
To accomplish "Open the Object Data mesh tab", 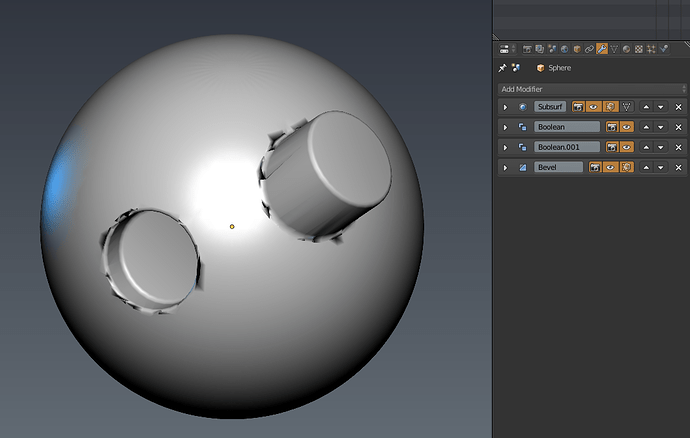I will (614, 49).
